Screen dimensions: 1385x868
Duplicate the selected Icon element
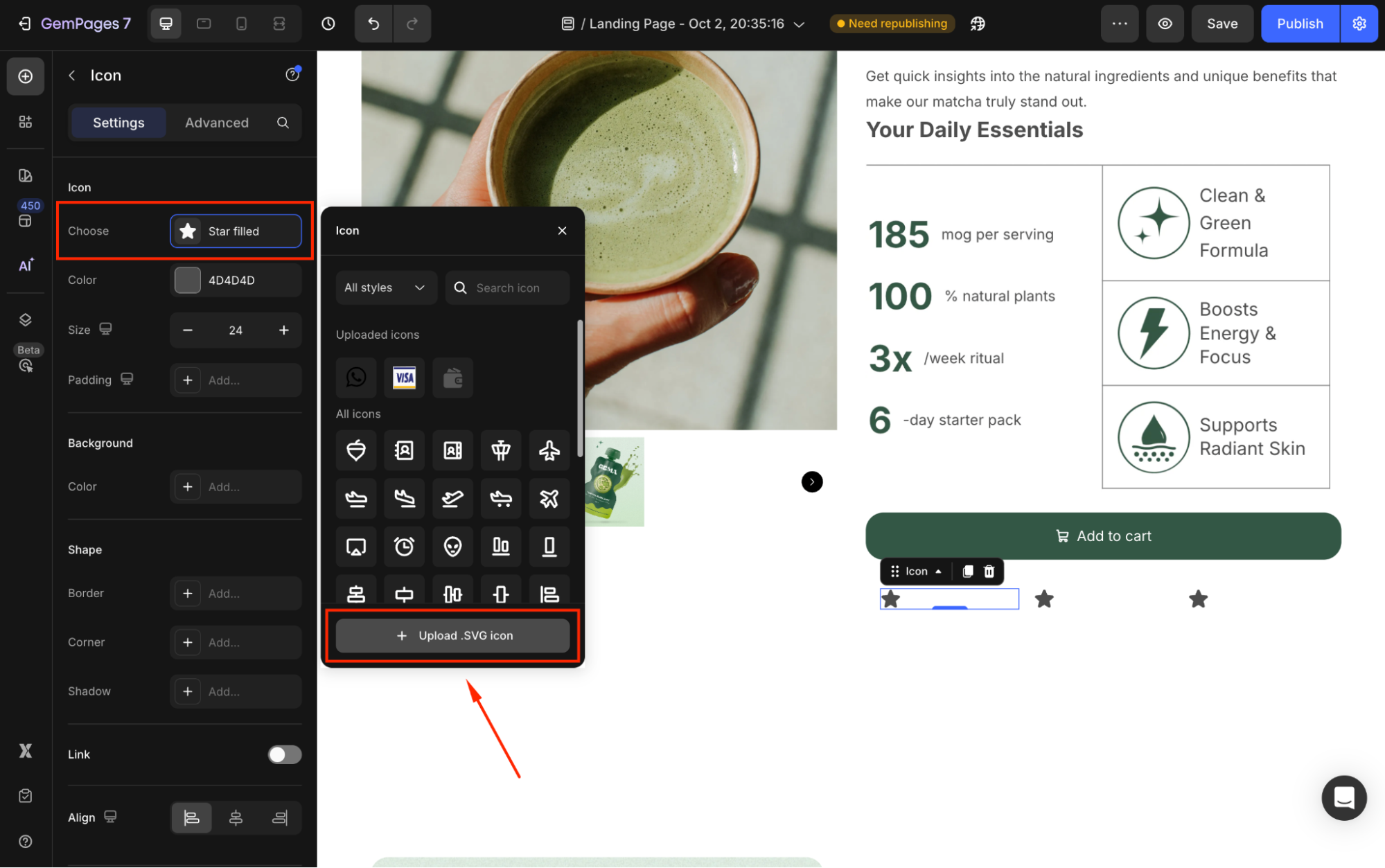point(967,572)
